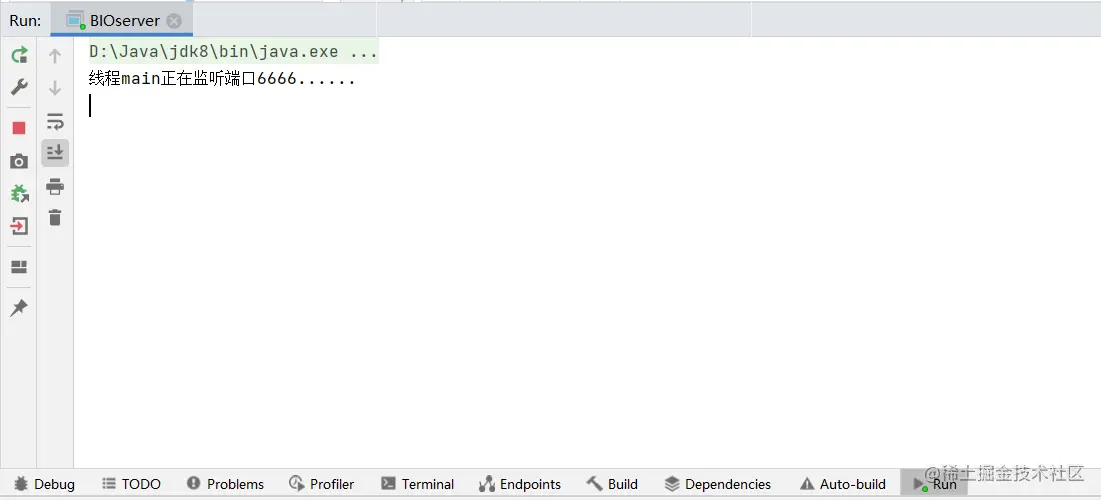Click the Run tool window button

tap(935, 484)
